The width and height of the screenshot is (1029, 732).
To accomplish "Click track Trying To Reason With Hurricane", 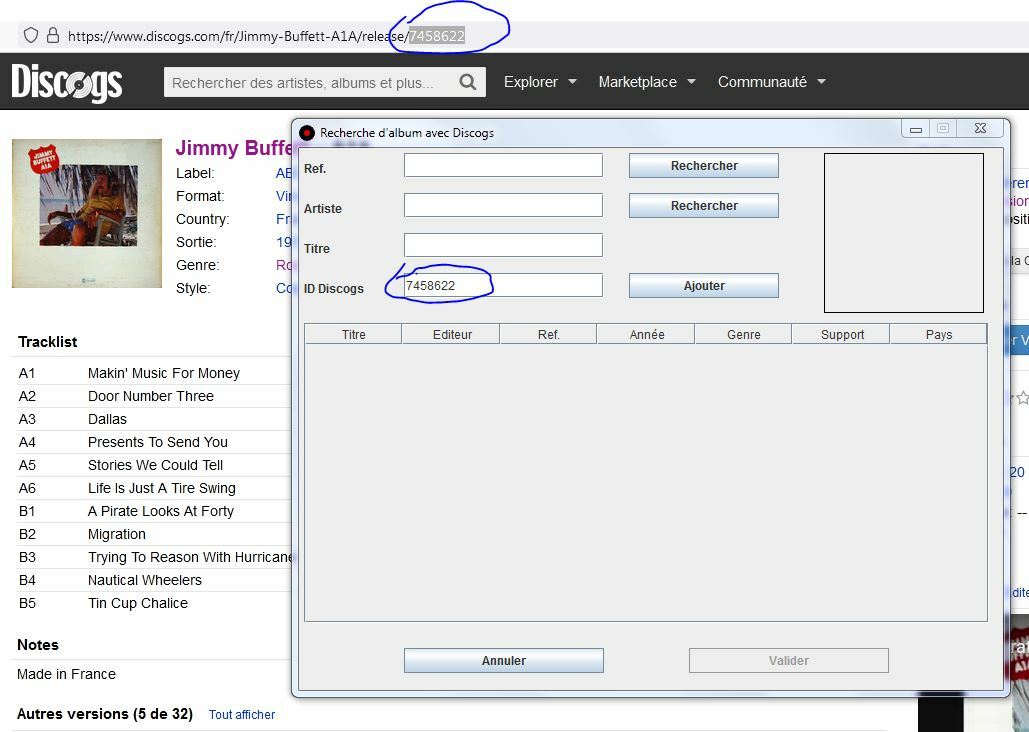I will [x=190, y=557].
